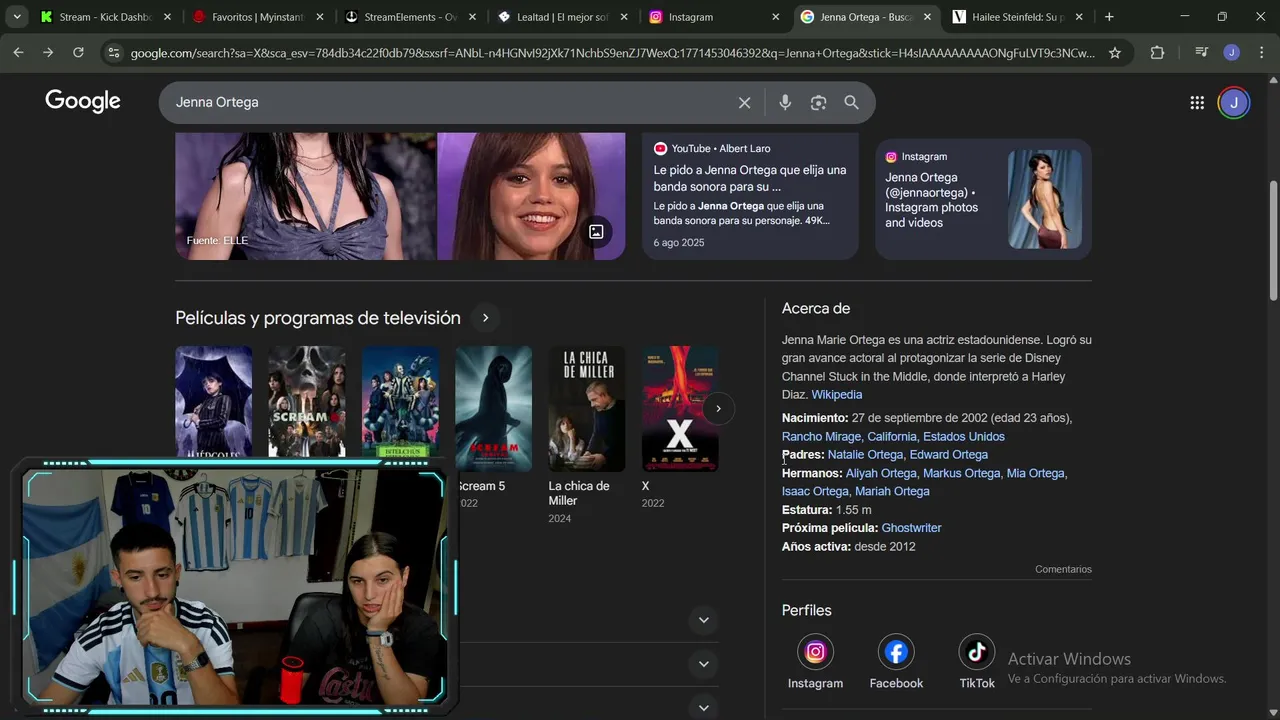The image size is (1280, 720).
Task: Open Jenna Ortega's TikTok profile icon
Action: (x=977, y=652)
